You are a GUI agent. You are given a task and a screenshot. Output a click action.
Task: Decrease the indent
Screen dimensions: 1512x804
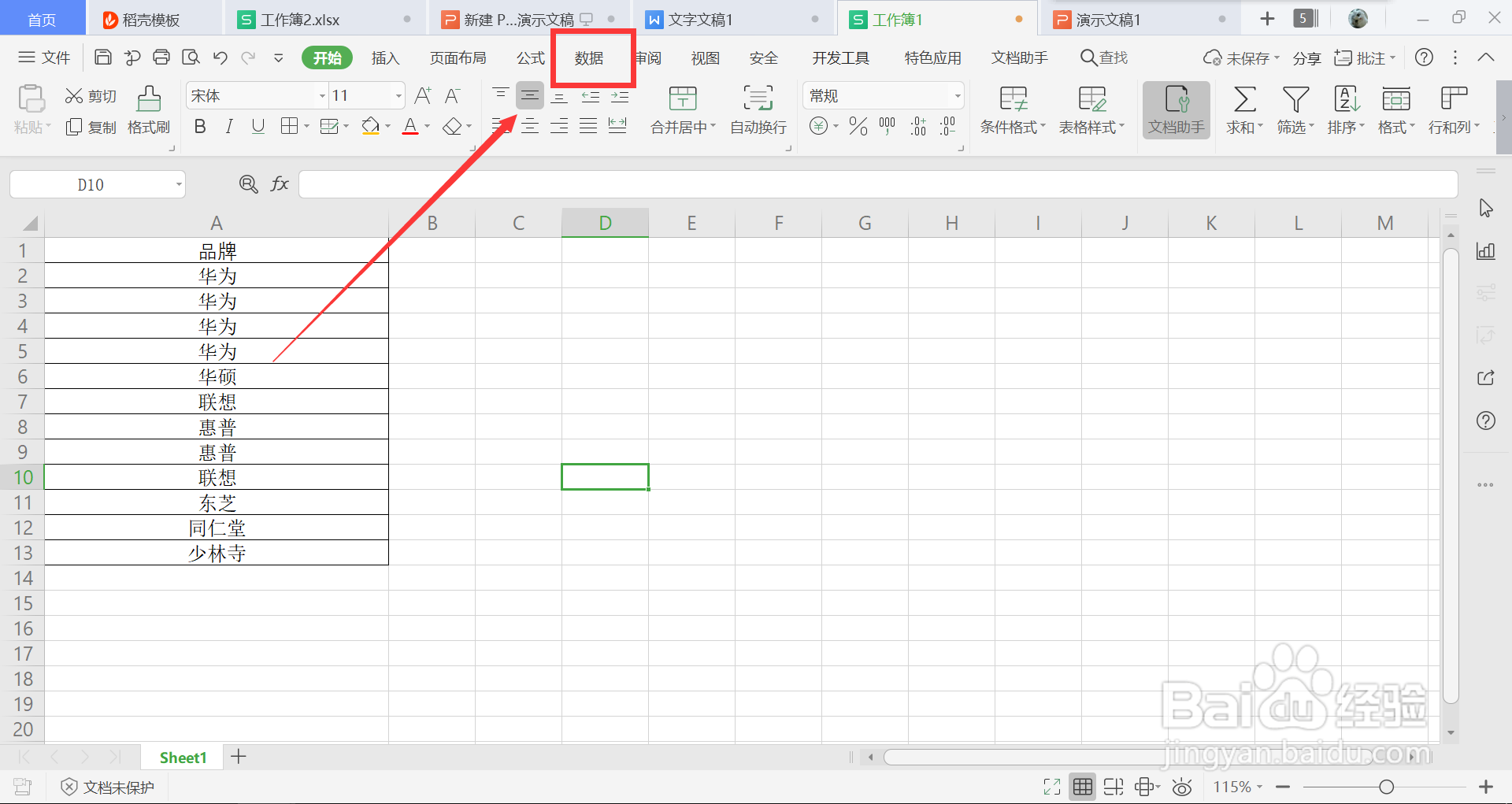coord(590,96)
